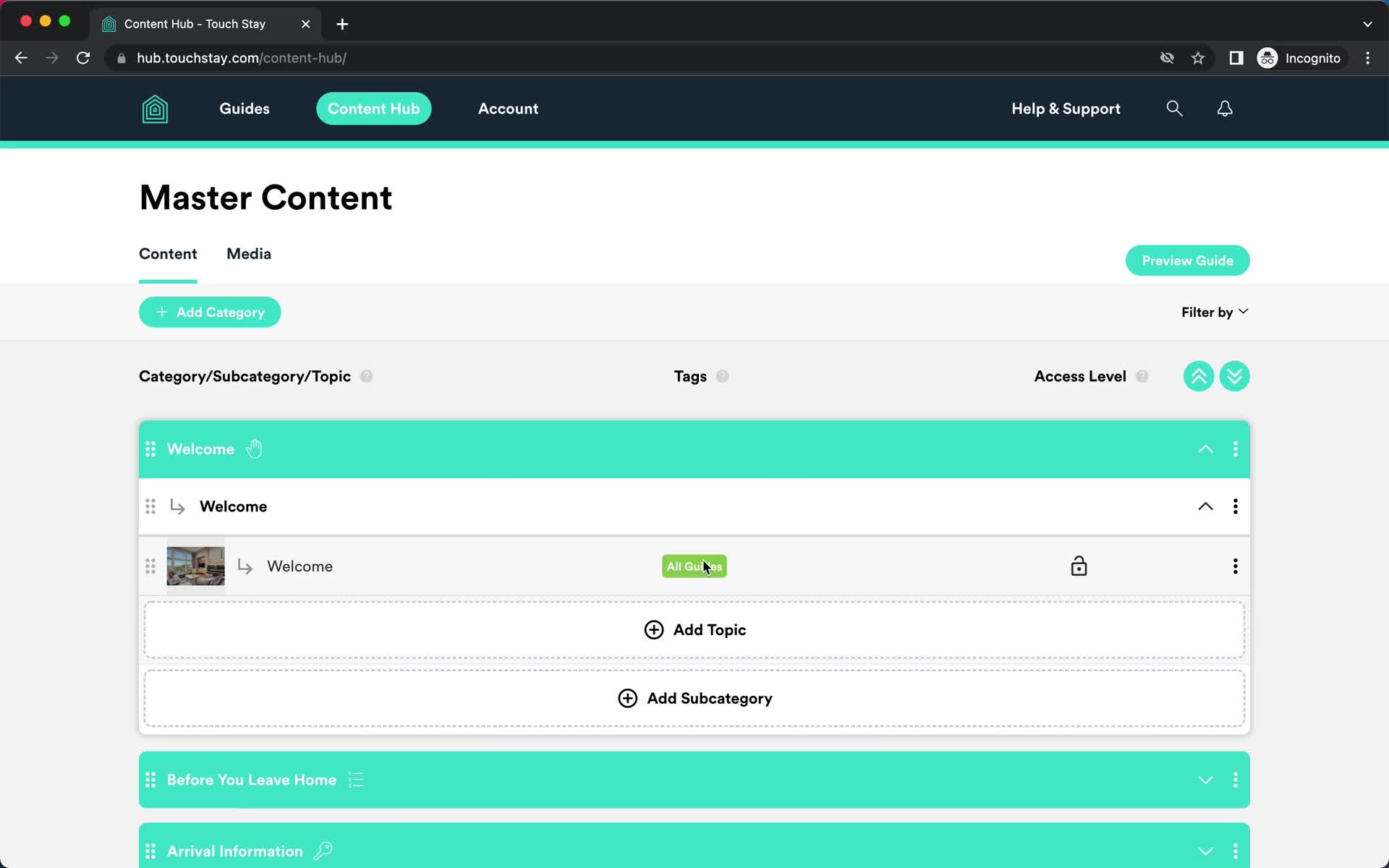Click the lock icon on Welcome topic
This screenshot has height=868, width=1389.
[x=1079, y=565]
